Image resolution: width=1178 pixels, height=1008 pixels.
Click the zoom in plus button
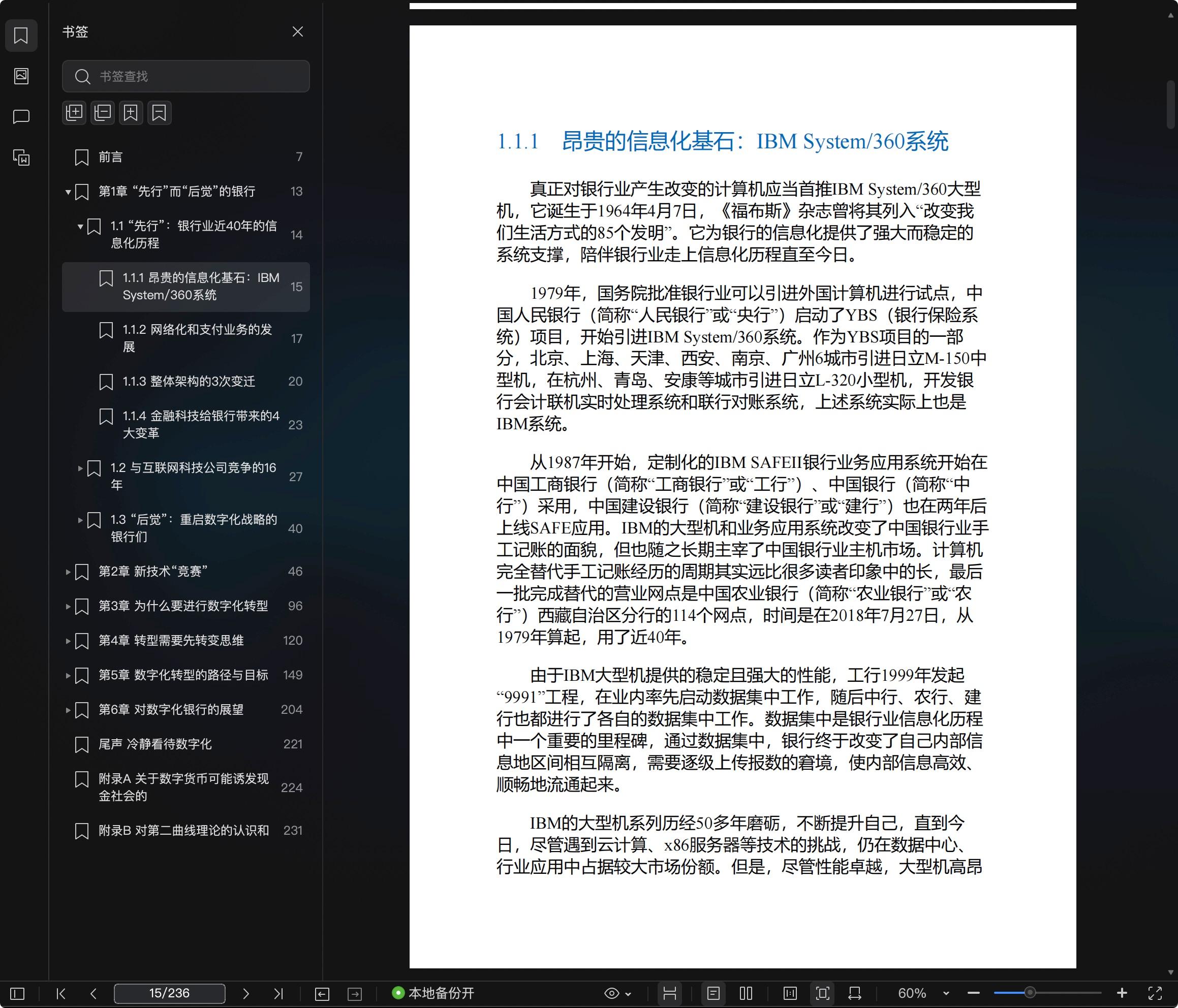(1122, 994)
